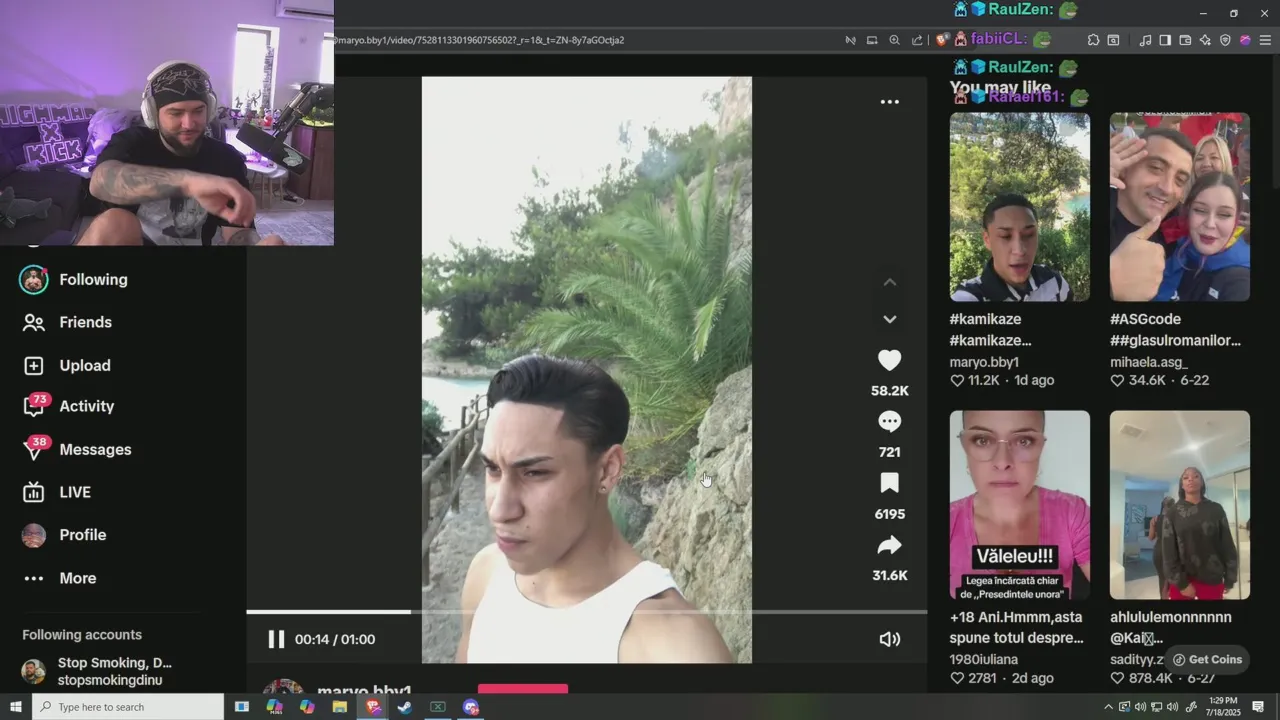Click the maryo.bby1 username under first recommendation
The width and height of the screenshot is (1280, 720).
coord(984,362)
